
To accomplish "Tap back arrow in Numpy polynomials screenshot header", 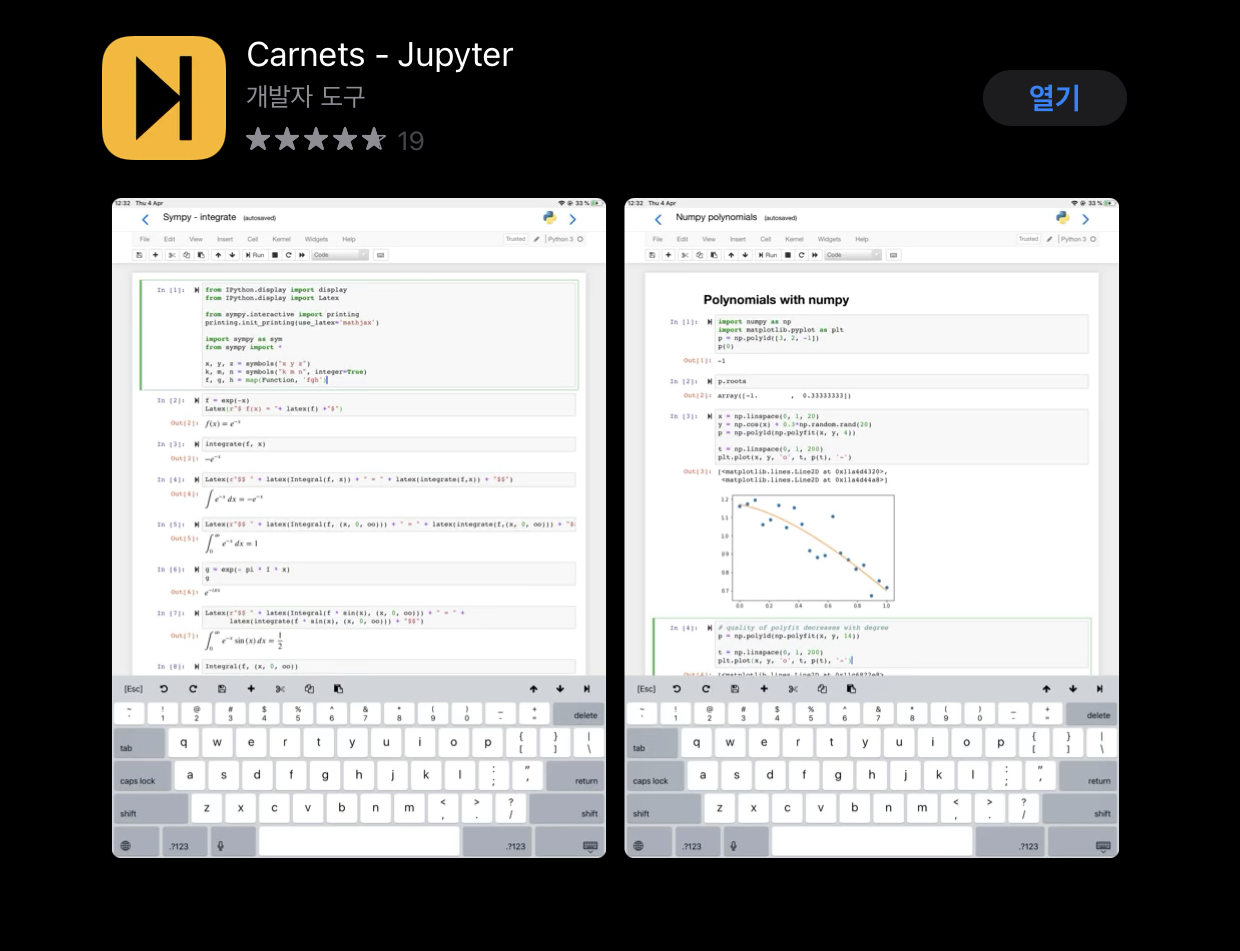I will [658, 219].
